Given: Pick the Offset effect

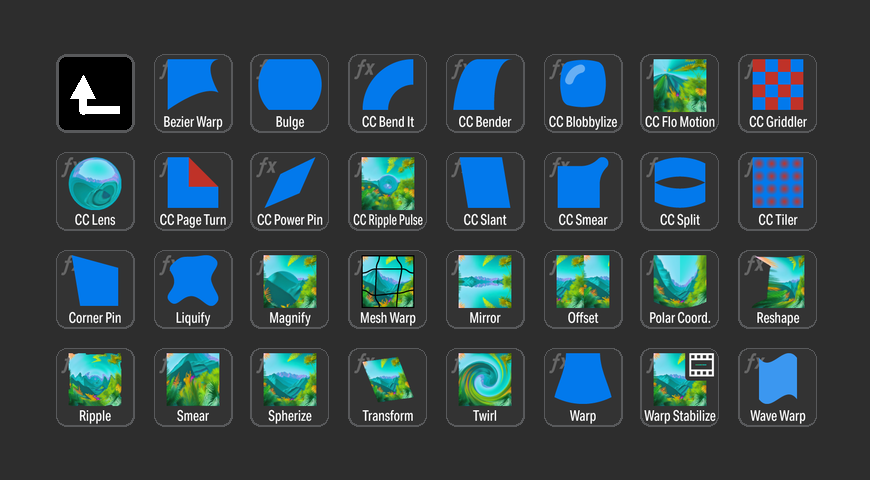Looking at the screenshot, I should click(x=583, y=289).
